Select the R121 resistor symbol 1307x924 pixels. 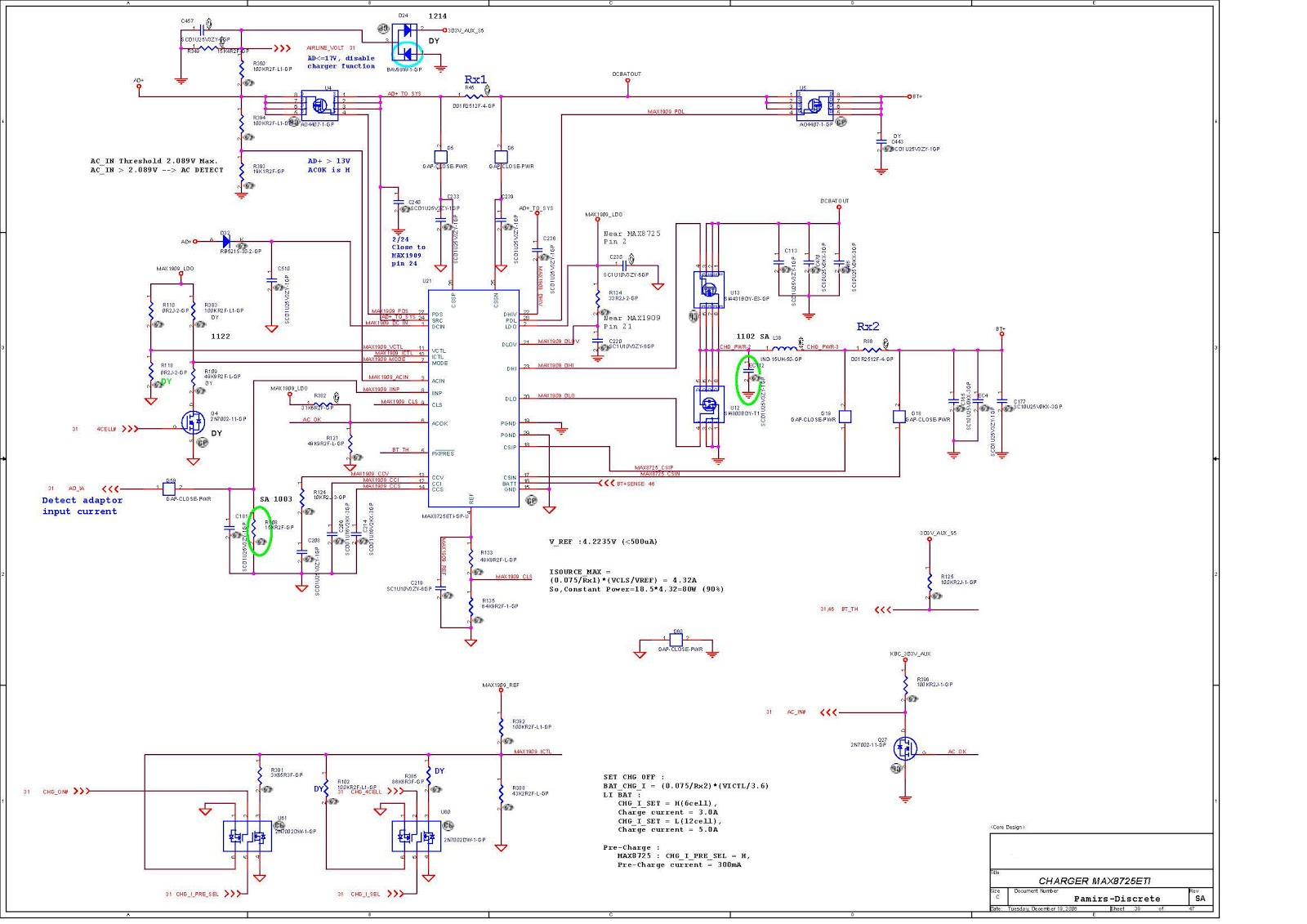click(x=350, y=442)
